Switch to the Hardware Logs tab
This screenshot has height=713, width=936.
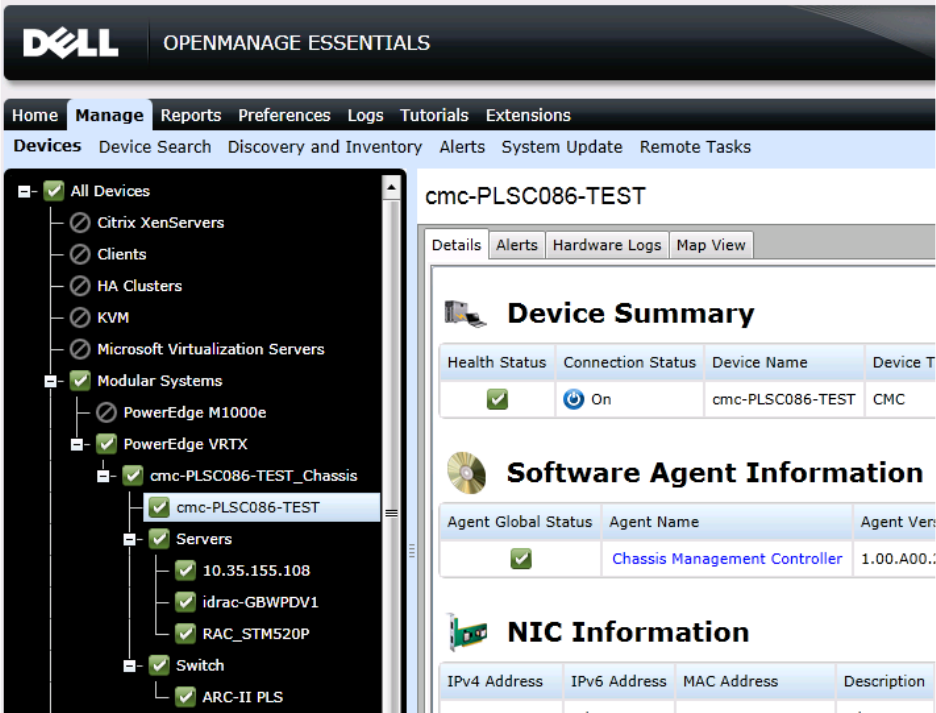click(606, 245)
